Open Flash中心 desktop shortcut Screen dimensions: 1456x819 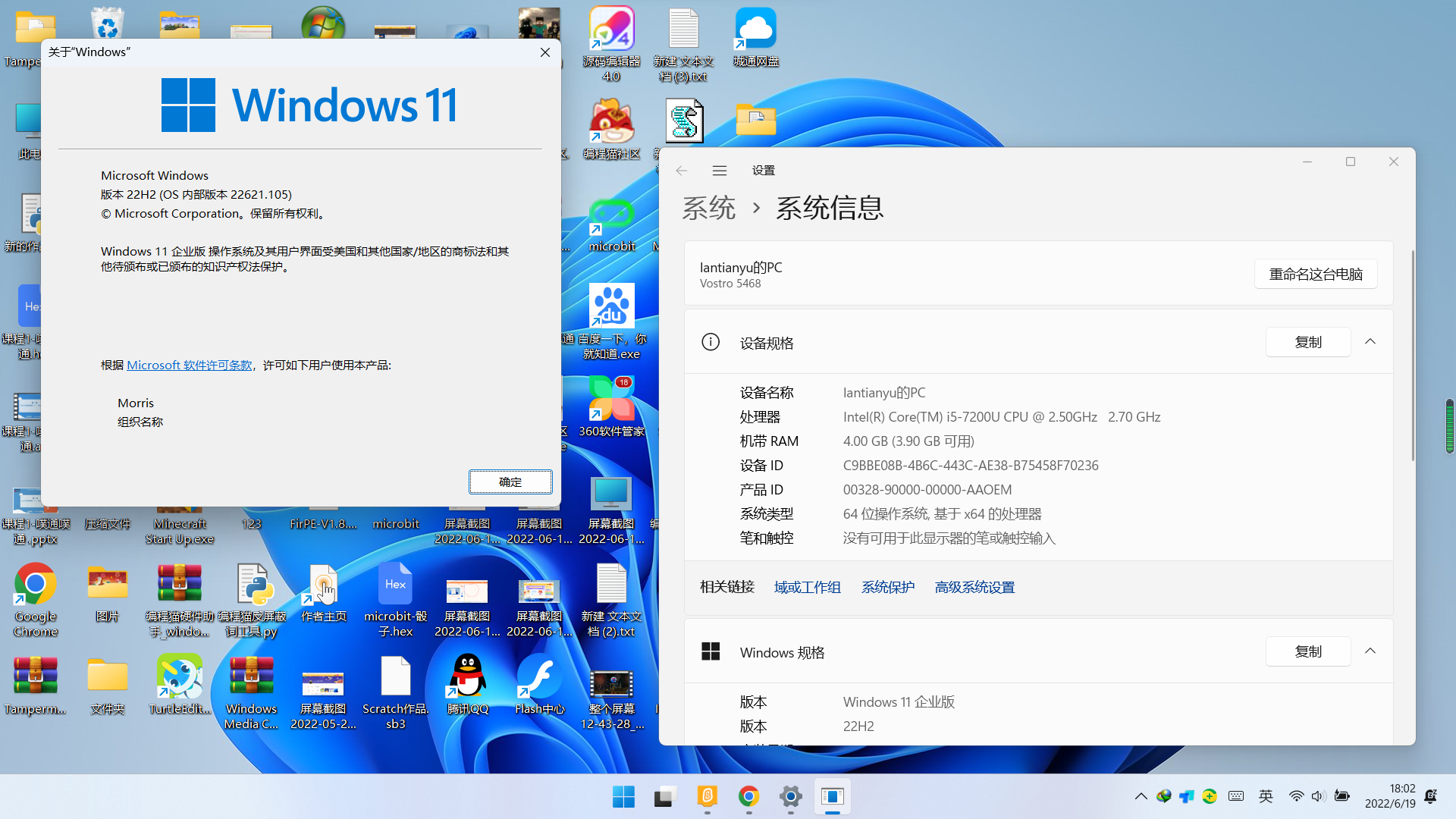pyautogui.click(x=540, y=684)
